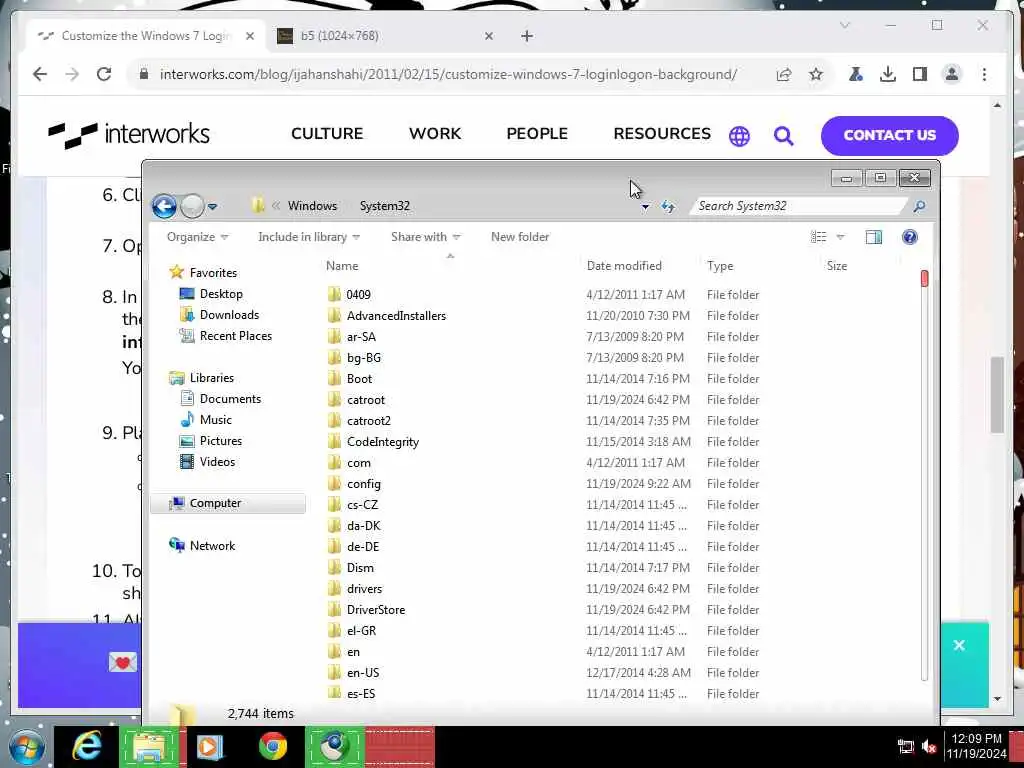
Task: Open the More view options dropdown arrow
Action: pyautogui.click(x=840, y=237)
